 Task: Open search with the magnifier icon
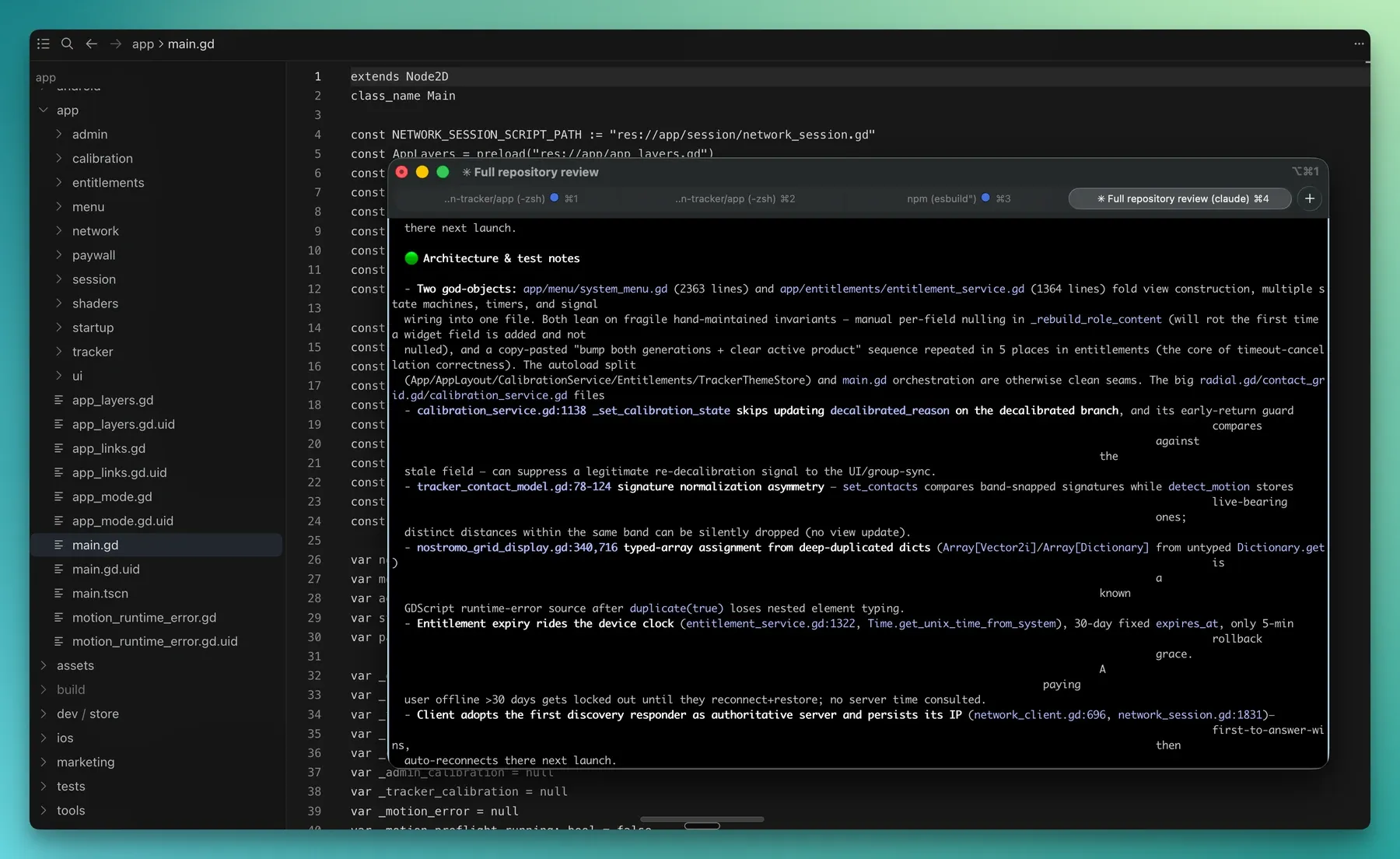point(68,44)
